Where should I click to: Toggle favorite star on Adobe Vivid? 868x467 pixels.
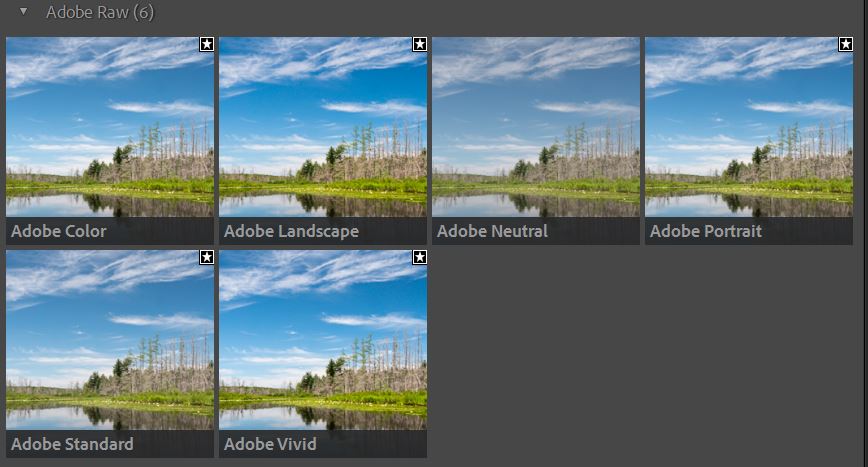coord(420,257)
